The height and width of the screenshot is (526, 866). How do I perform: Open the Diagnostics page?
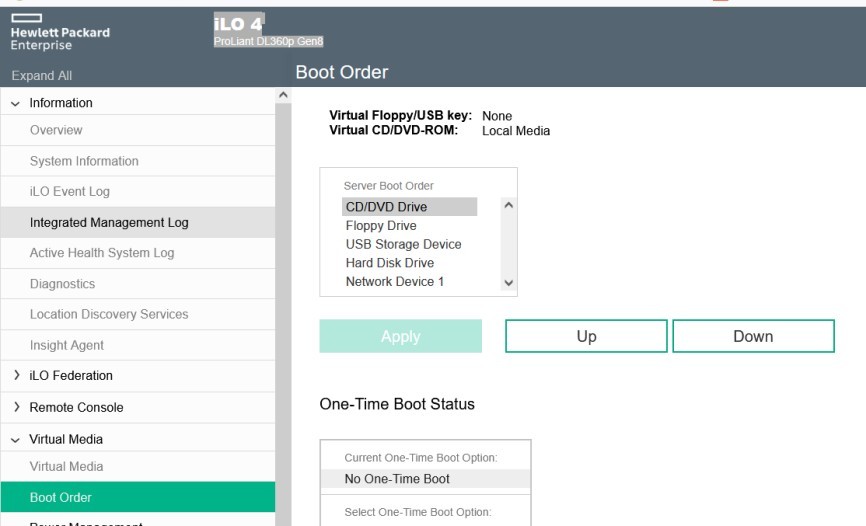[x=62, y=284]
